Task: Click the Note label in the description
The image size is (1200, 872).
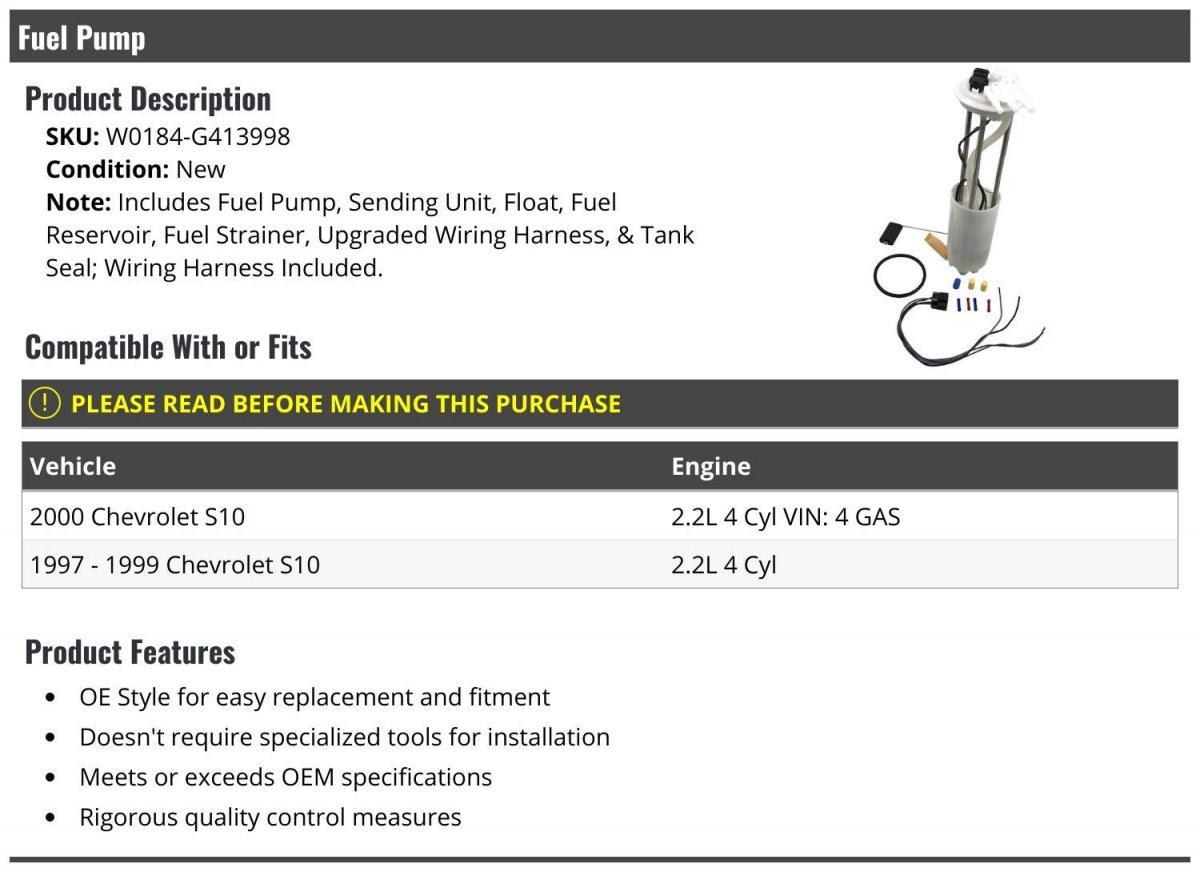Action: point(78,202)
